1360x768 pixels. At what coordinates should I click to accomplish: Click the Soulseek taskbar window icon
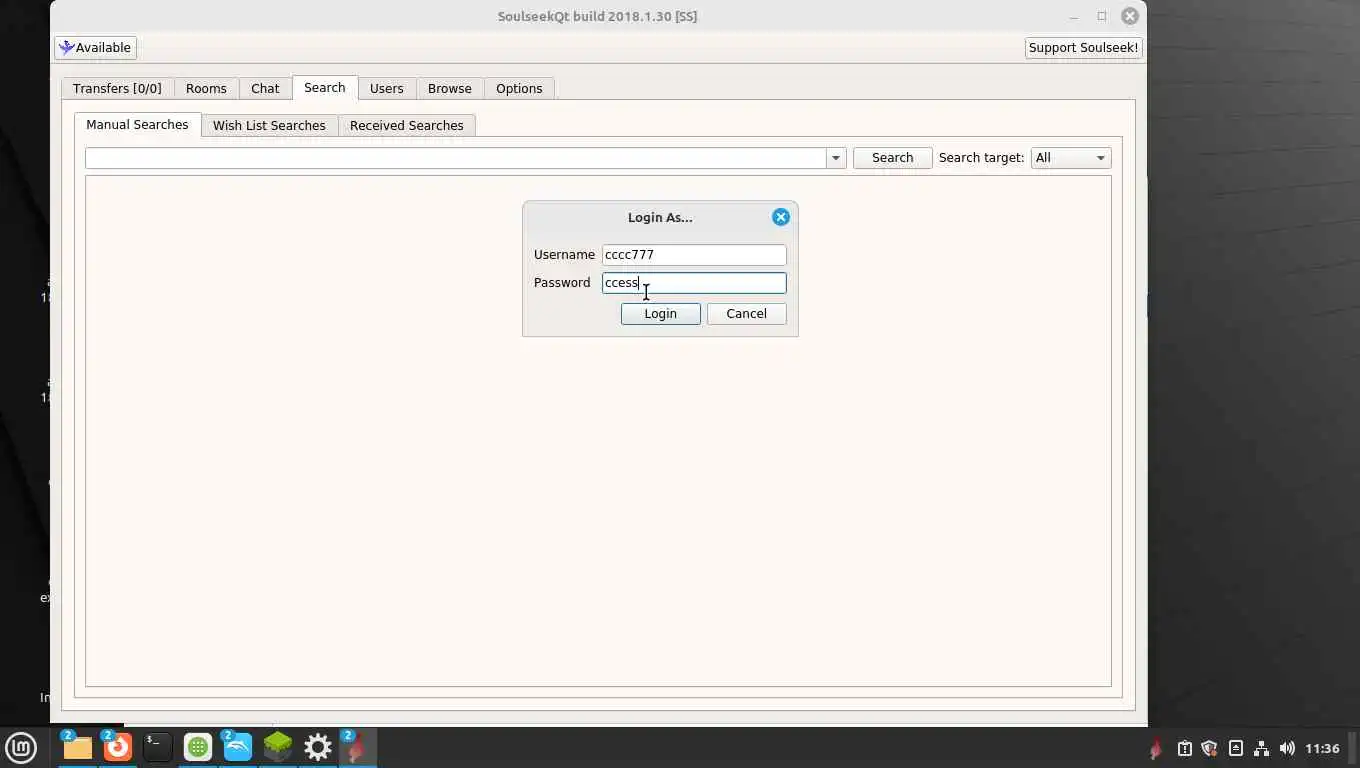(x=357, y=747)
